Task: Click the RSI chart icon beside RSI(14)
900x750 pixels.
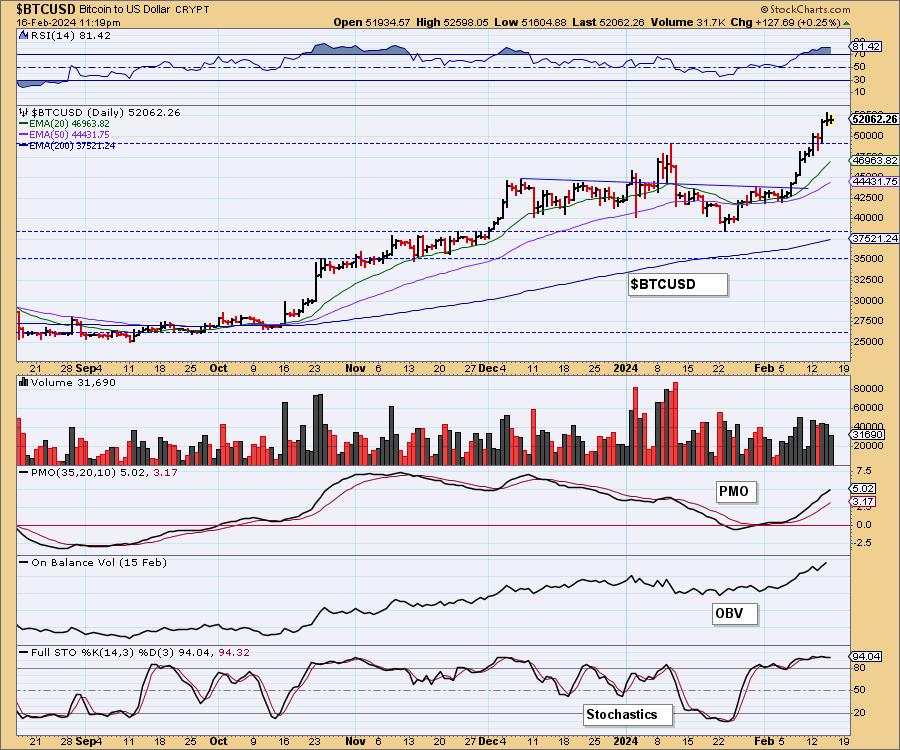Action: coord(23,35)
